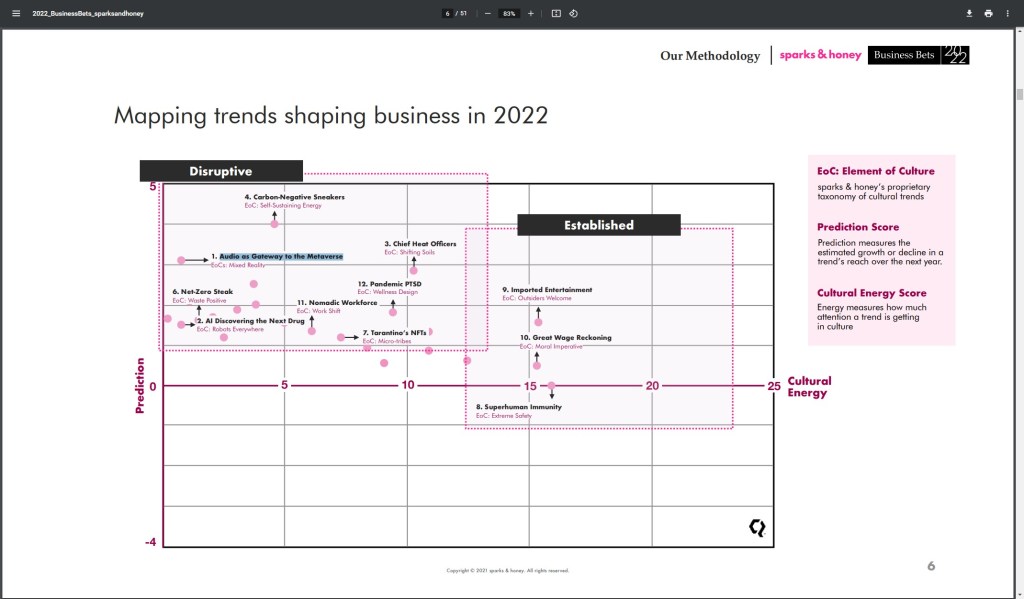Select the page number input field
Screen dimensions: 1024x599
click(x=447, y=13)
